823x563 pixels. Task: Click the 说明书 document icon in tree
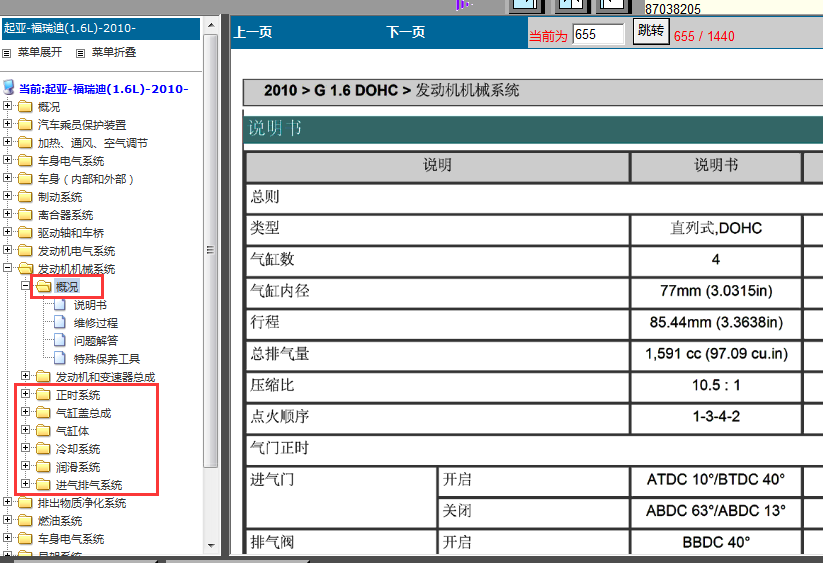pos(60,304)
